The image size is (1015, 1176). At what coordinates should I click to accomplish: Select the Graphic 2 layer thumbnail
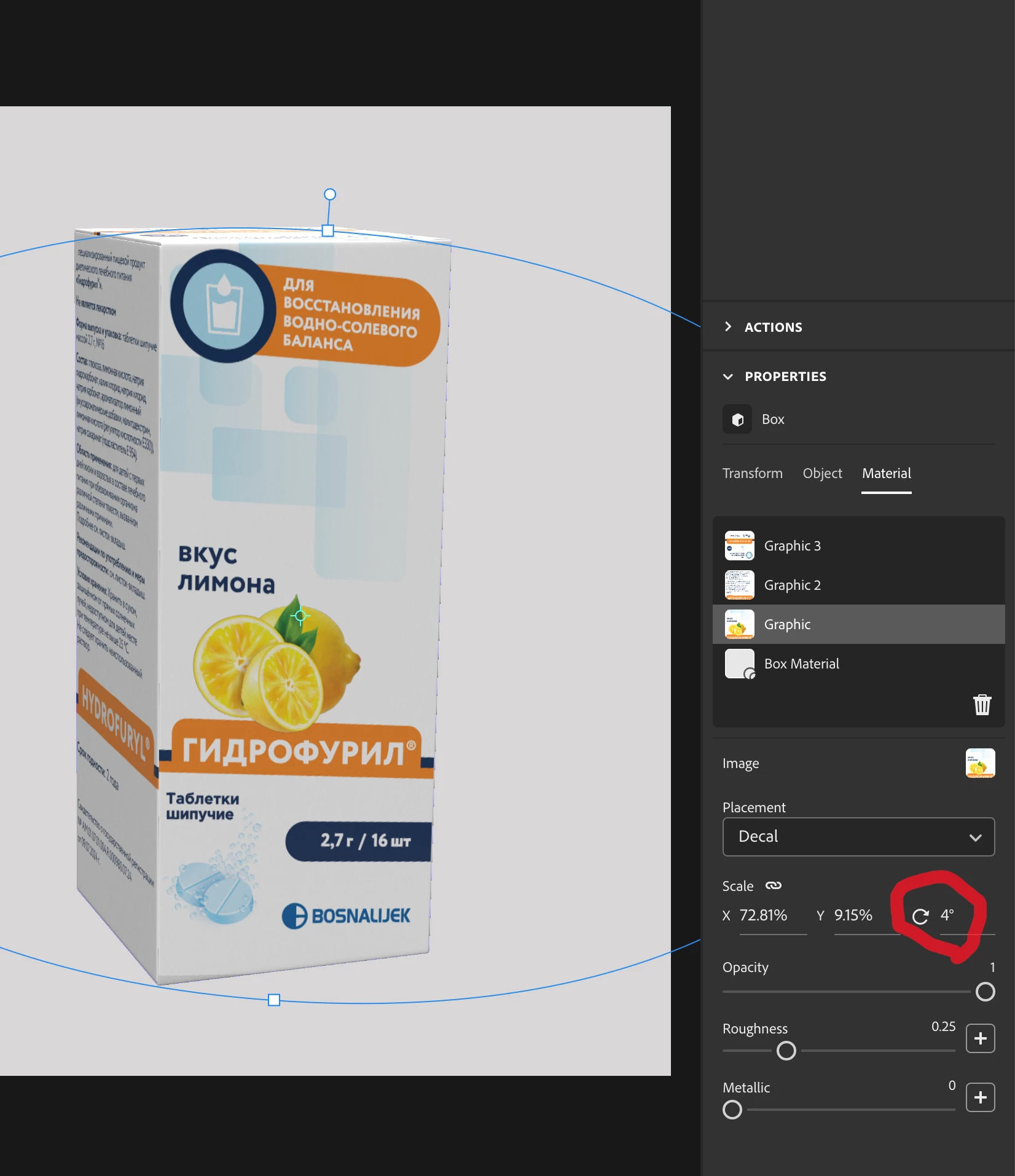pos(740,585)
